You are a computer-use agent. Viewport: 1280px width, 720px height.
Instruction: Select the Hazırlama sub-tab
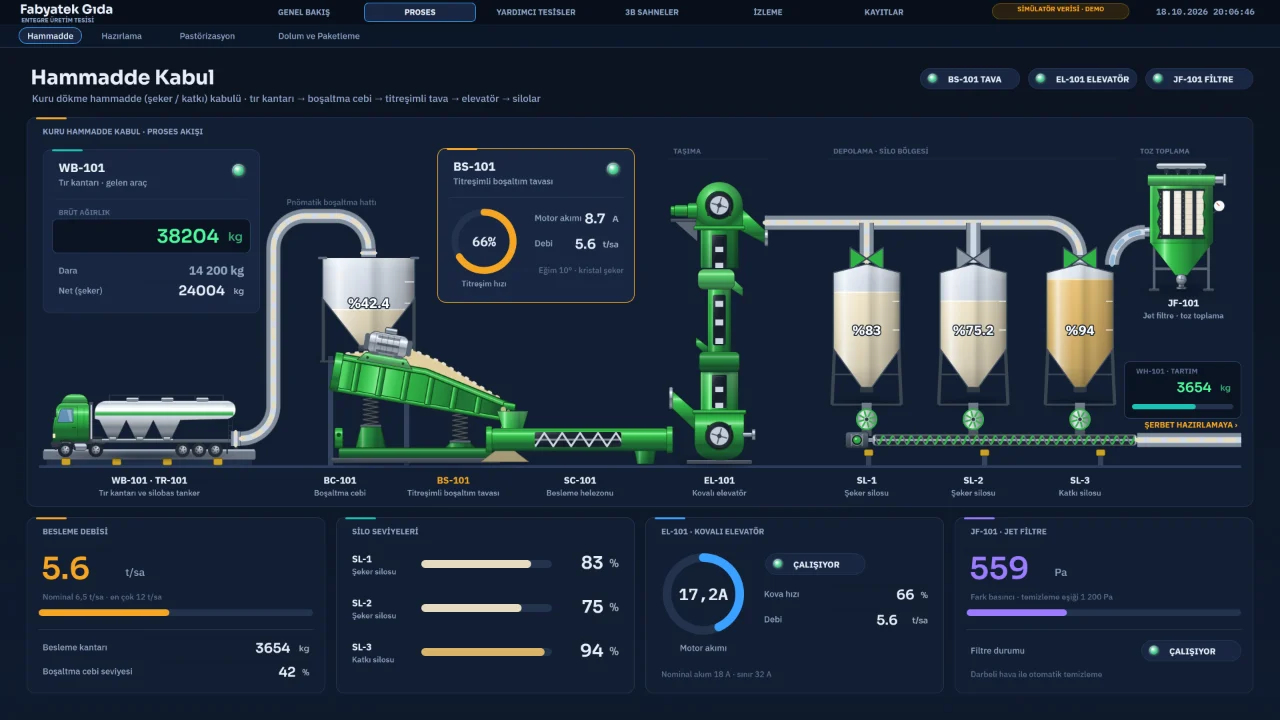tap(122, 36)
